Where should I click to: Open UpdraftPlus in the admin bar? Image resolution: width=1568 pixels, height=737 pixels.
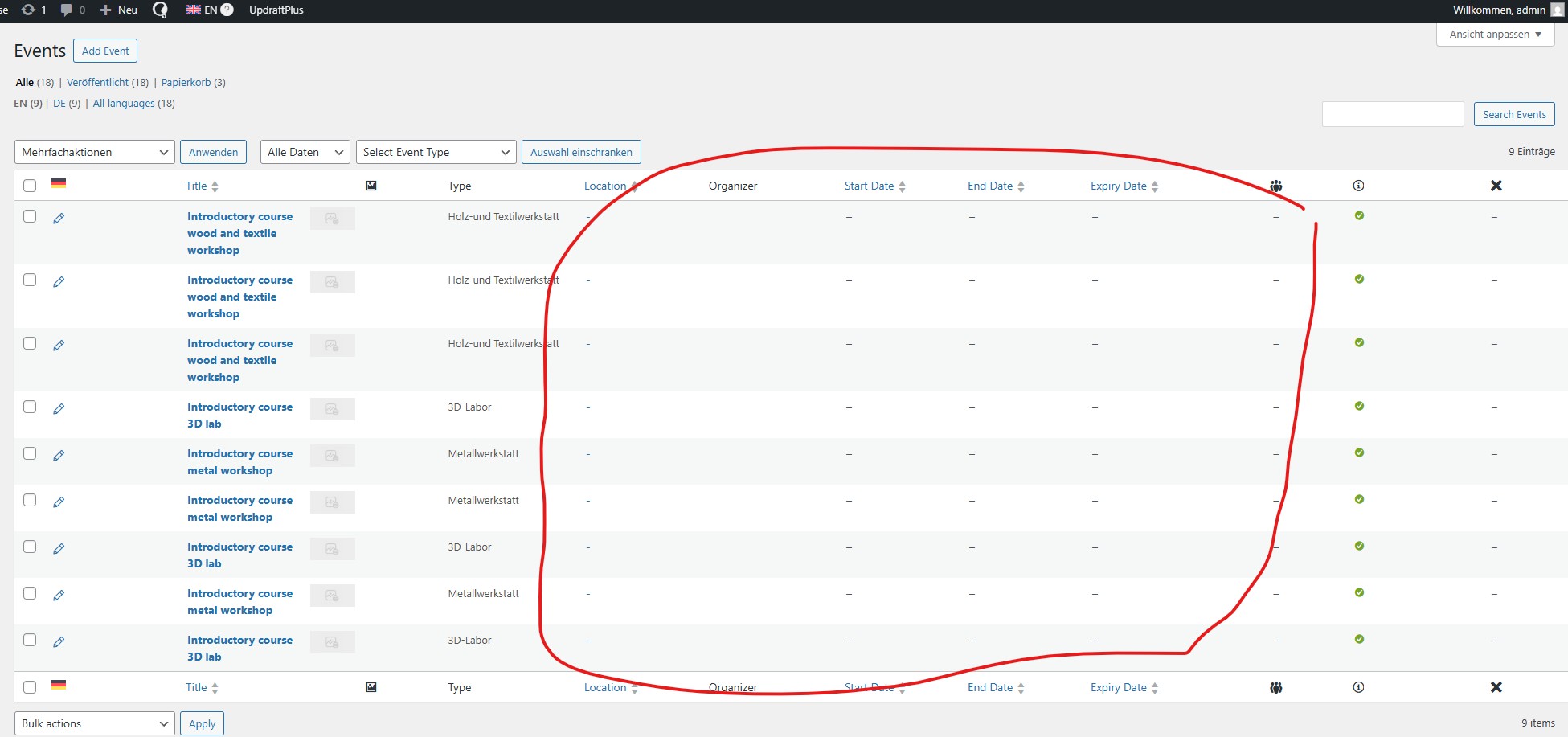(276, 10)
